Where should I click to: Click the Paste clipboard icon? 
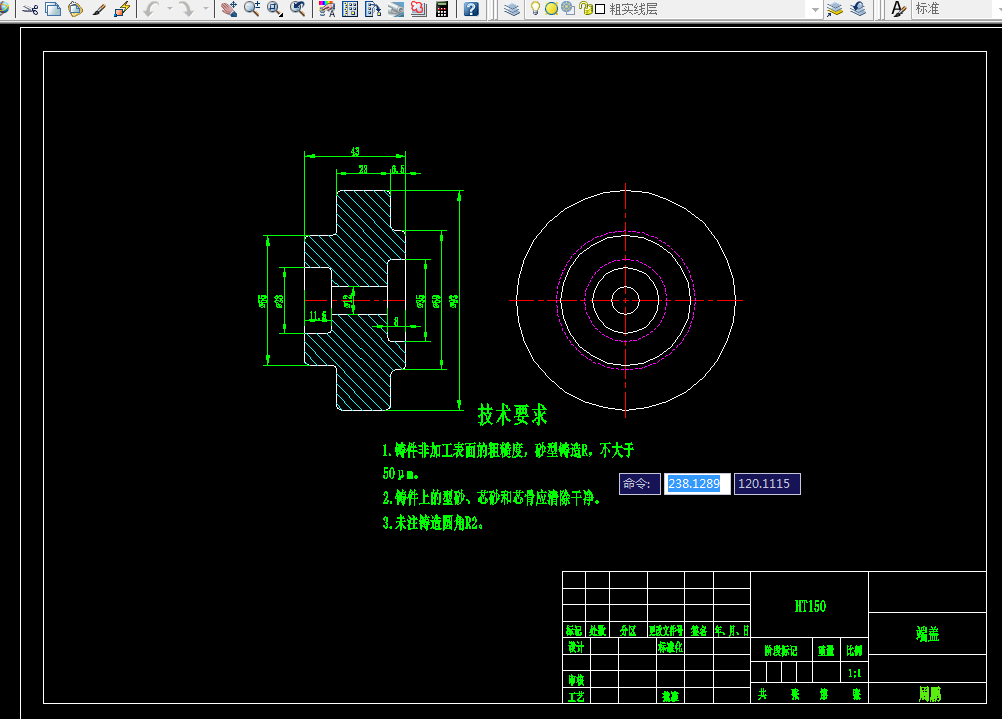point(75,9)
